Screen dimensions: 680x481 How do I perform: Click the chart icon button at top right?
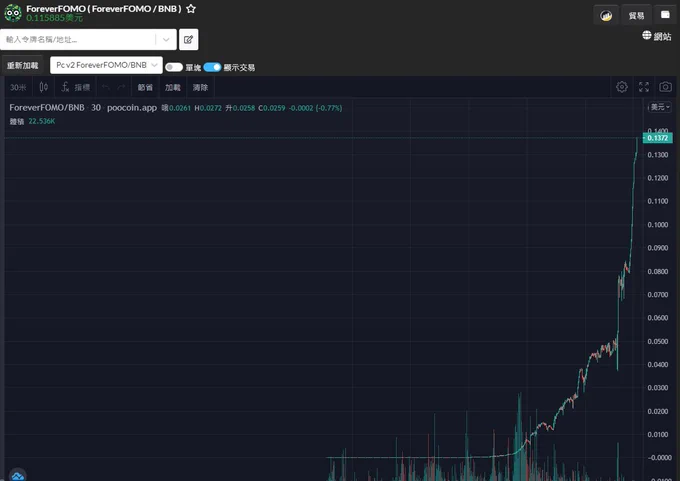606,16
